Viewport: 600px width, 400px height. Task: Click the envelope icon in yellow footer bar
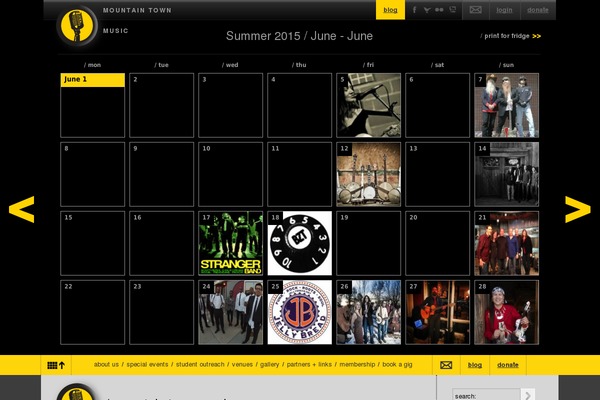point(446,365)
